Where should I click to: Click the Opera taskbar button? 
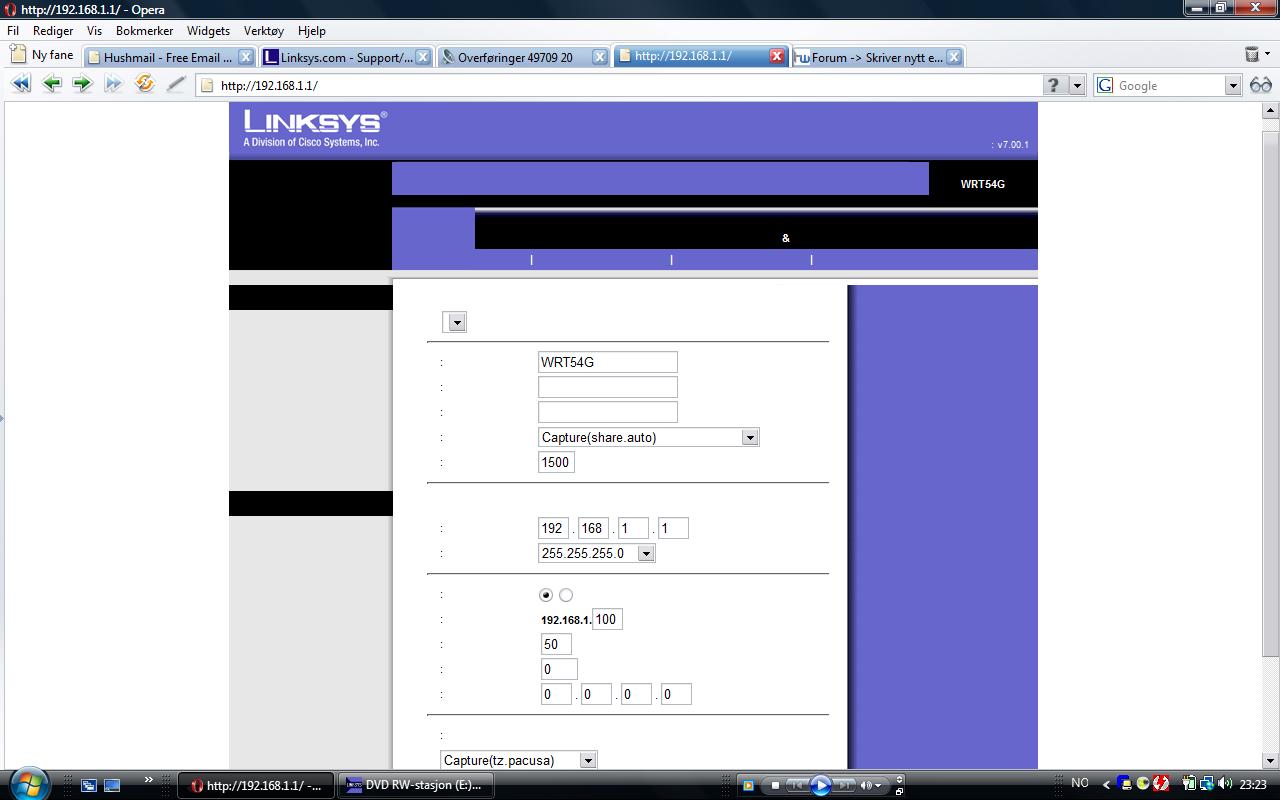tap(256, 785)
